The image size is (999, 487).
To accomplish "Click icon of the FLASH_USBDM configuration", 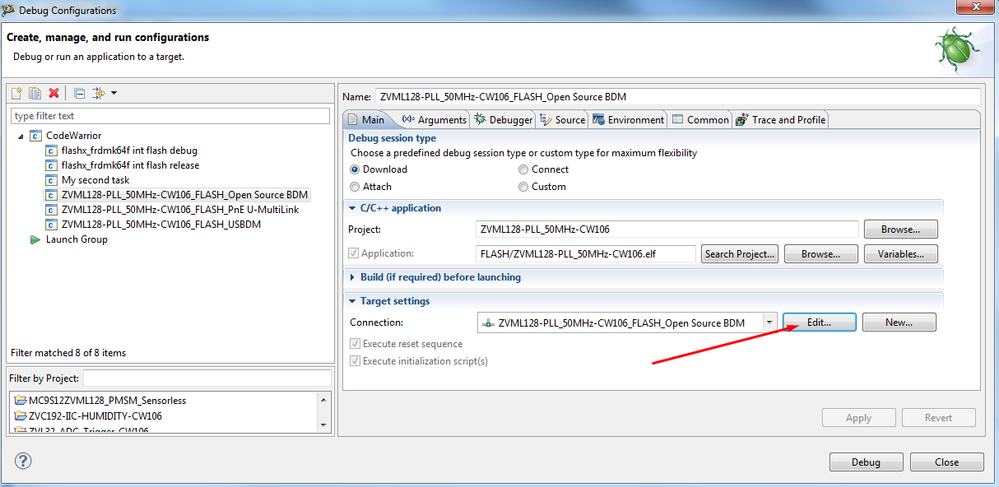I will (x=51, y=224).
